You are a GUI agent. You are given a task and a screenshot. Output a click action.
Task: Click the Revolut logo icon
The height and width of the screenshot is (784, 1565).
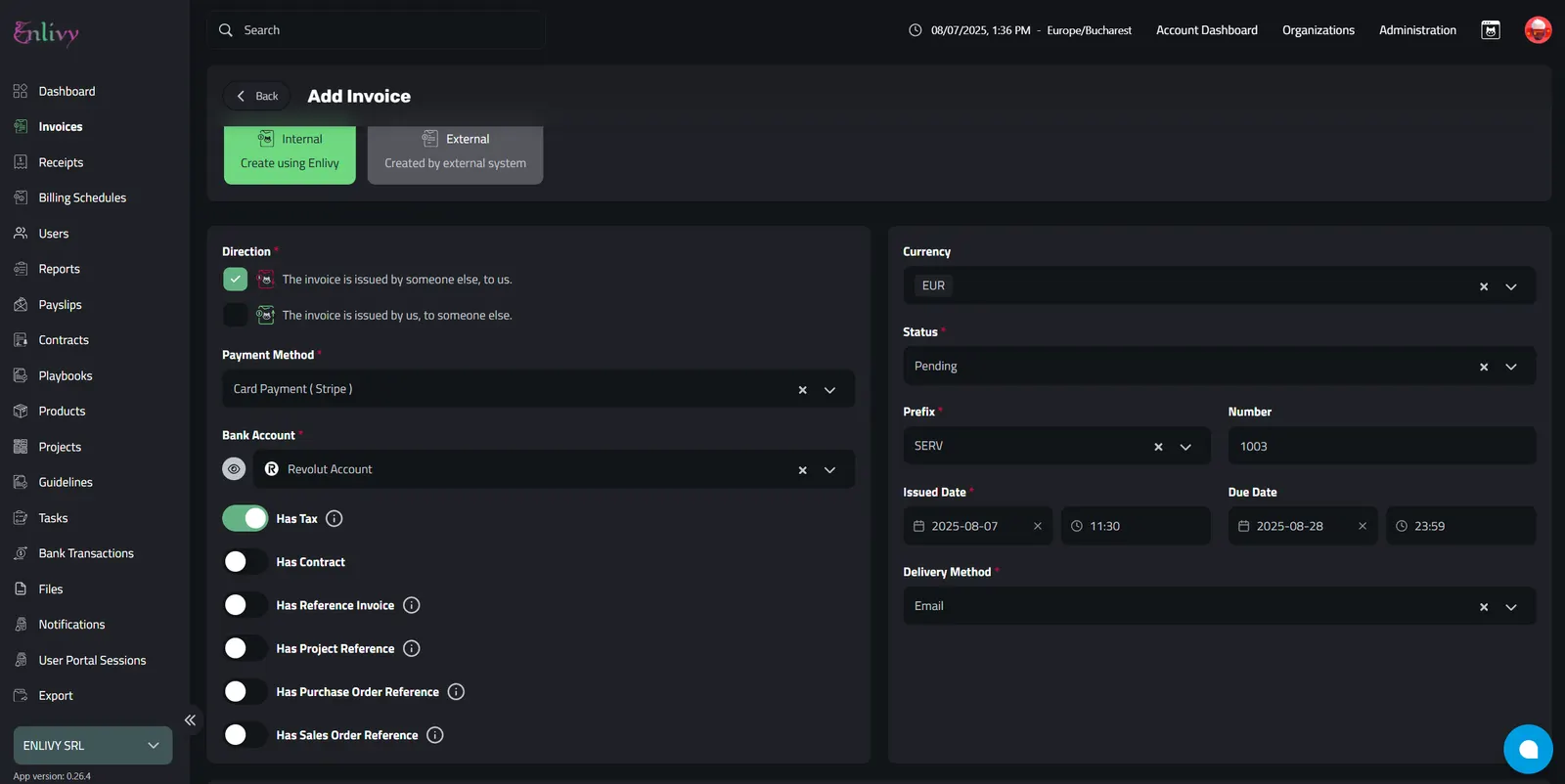pos(272,469)
